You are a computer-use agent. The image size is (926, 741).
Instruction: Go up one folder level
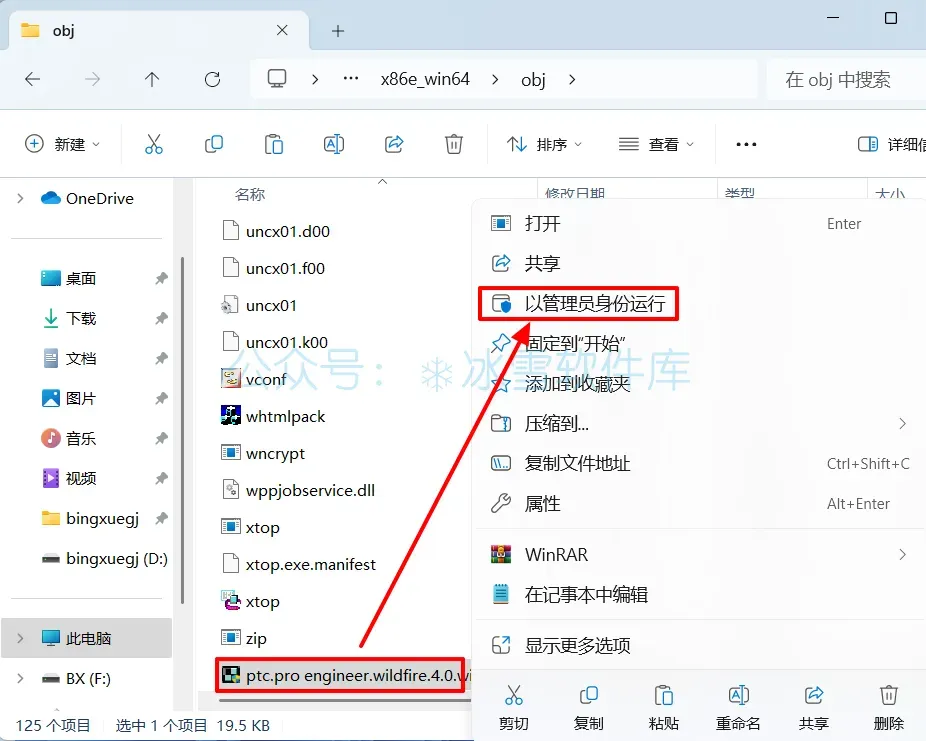coord(152,79)
